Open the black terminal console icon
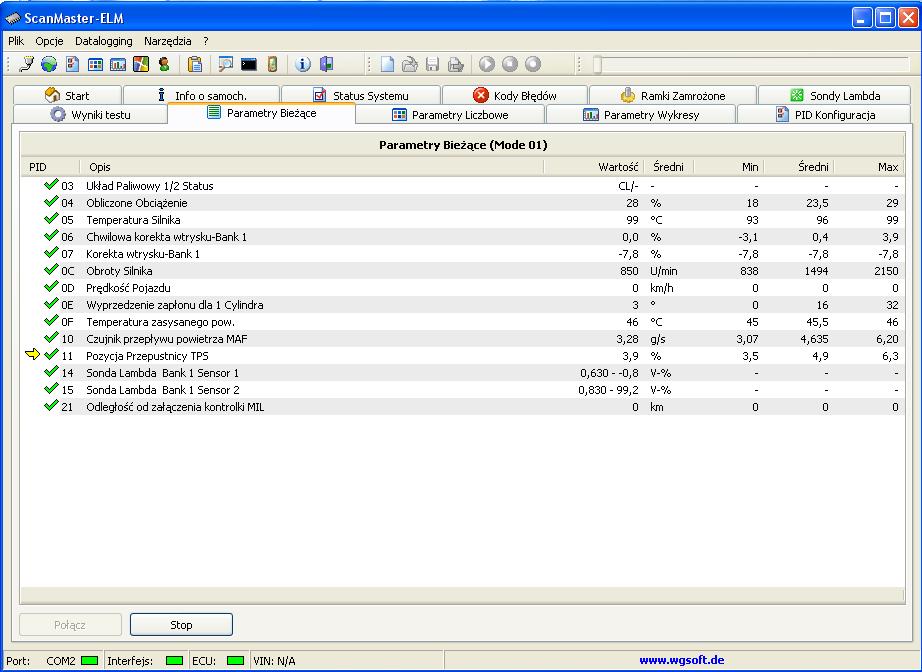Viewport: 922px width, 672px height. [249, 64]
